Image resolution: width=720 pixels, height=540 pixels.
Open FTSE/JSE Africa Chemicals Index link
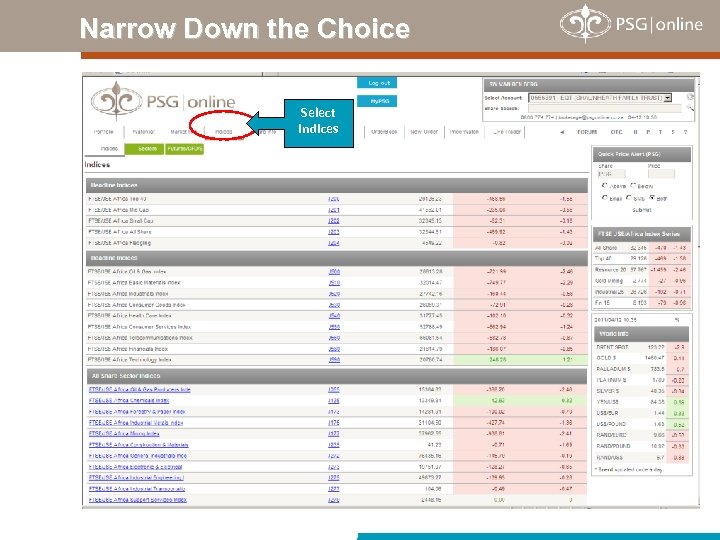pos(129,401)
